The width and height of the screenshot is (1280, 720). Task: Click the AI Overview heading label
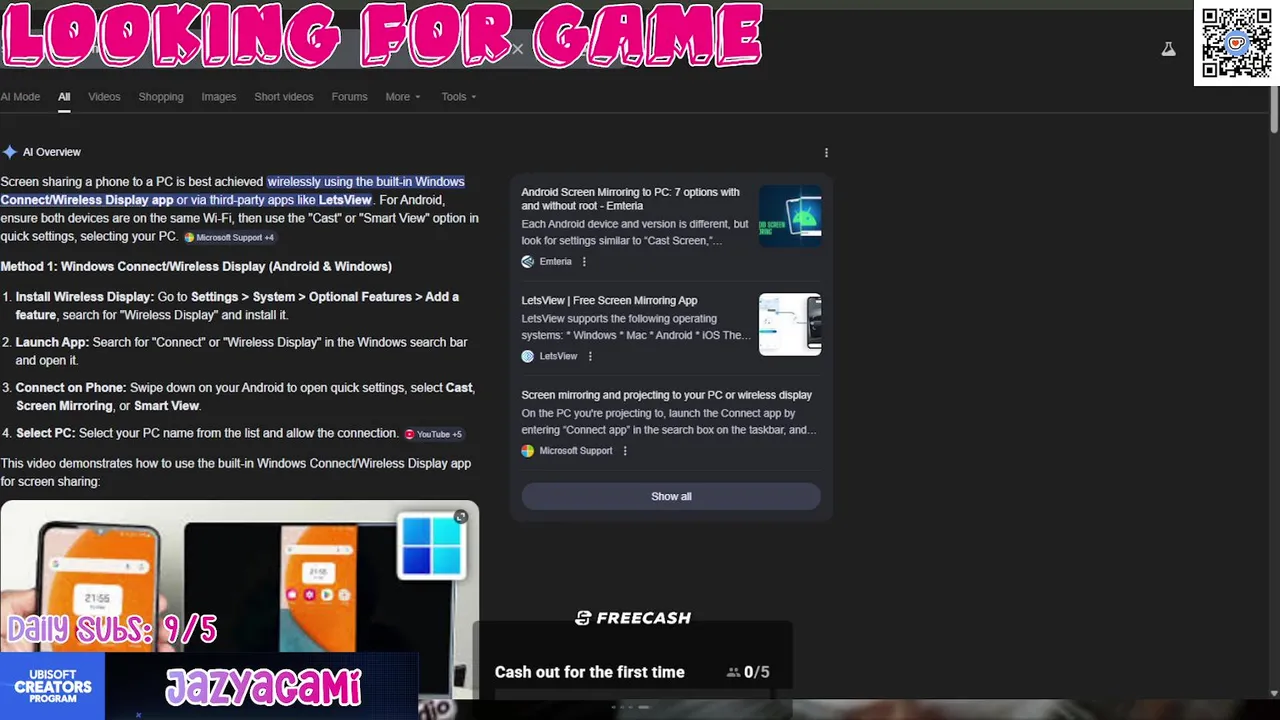click(x=52, y=152)
